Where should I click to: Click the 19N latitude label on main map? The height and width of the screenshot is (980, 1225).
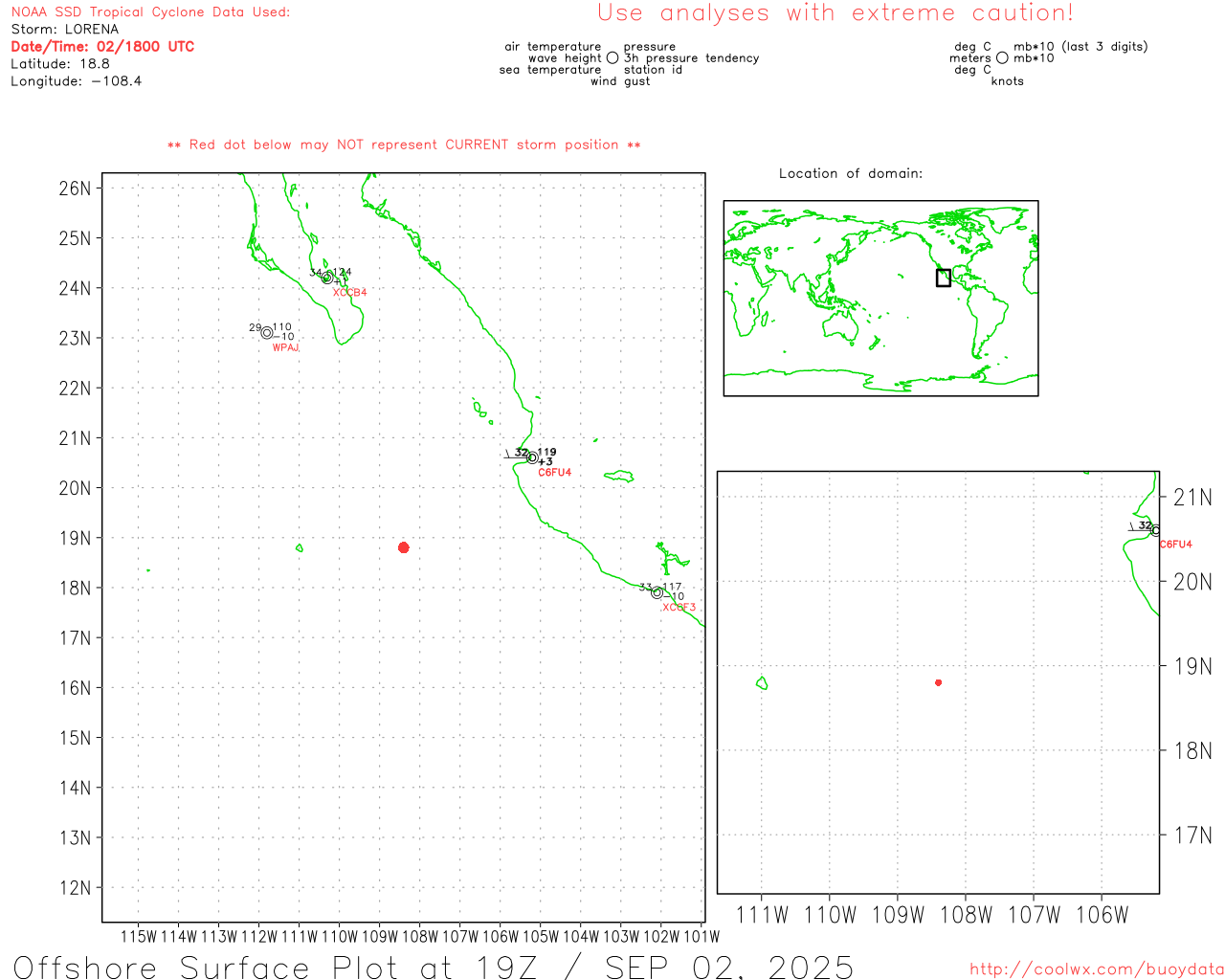coord(75,538)
